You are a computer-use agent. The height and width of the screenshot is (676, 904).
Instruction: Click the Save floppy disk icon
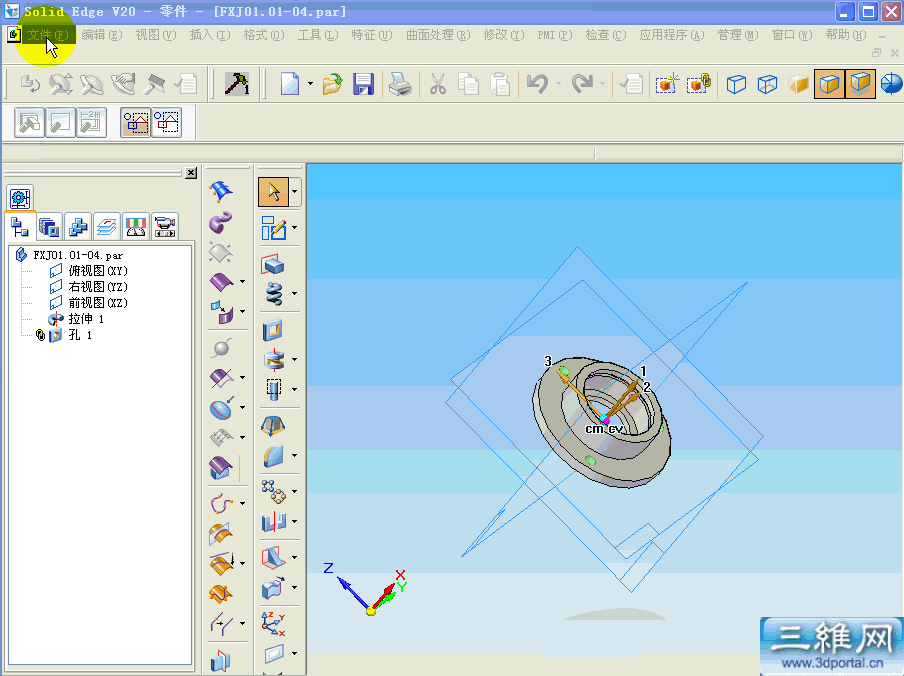pos(363,84)
